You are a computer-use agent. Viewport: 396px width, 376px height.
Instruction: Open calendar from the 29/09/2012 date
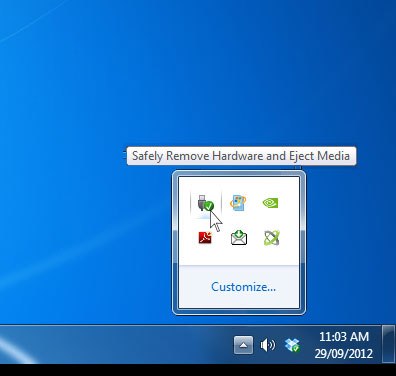point(344,353)
